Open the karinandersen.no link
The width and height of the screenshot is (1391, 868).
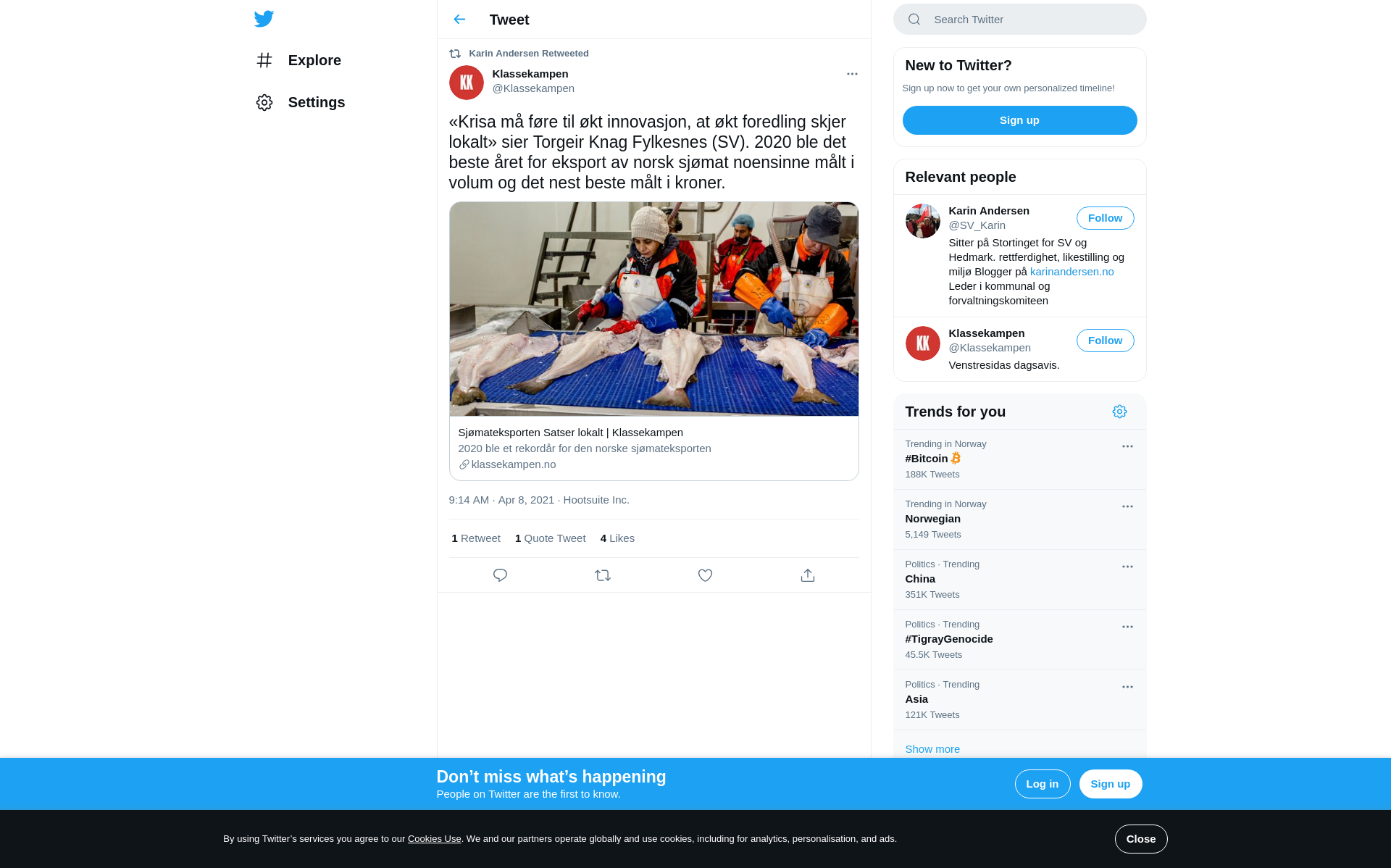(1072, 272)
